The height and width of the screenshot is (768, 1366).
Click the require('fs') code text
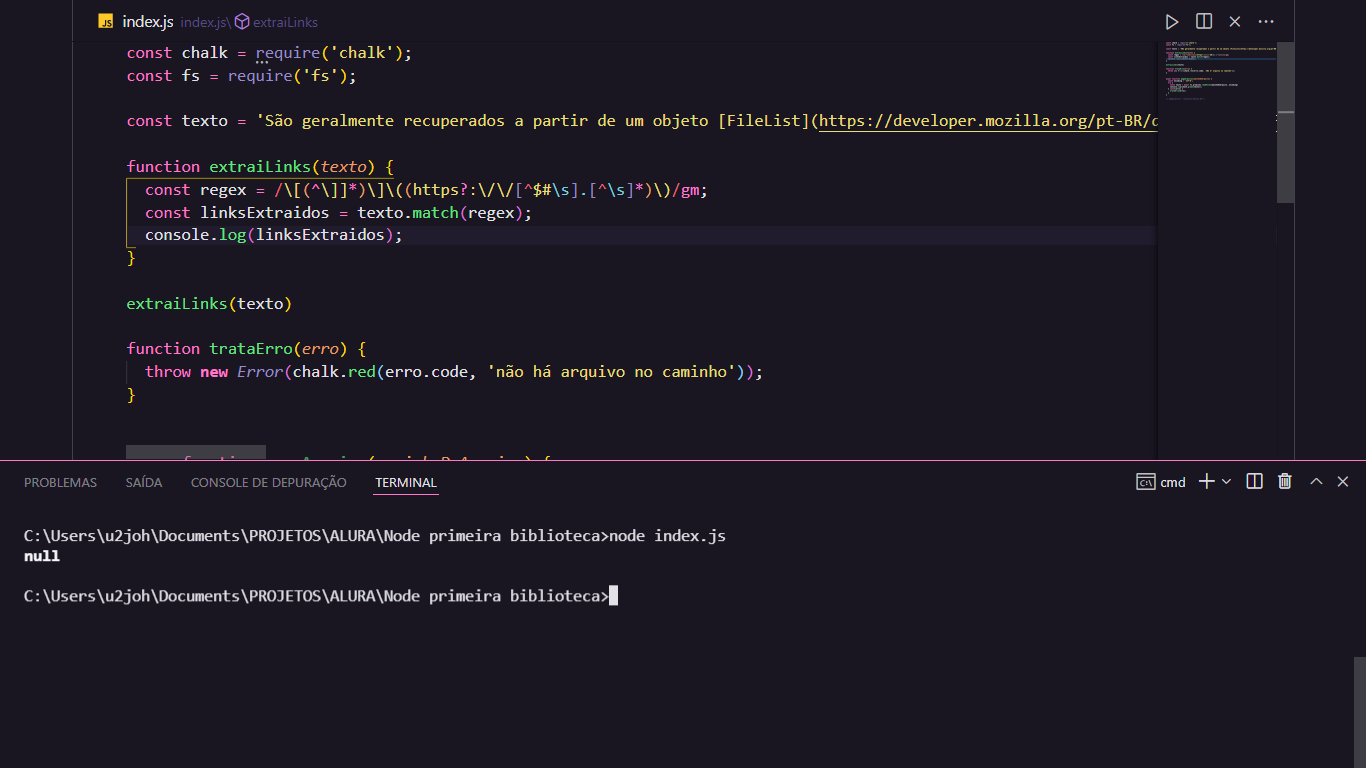(292, 76)
